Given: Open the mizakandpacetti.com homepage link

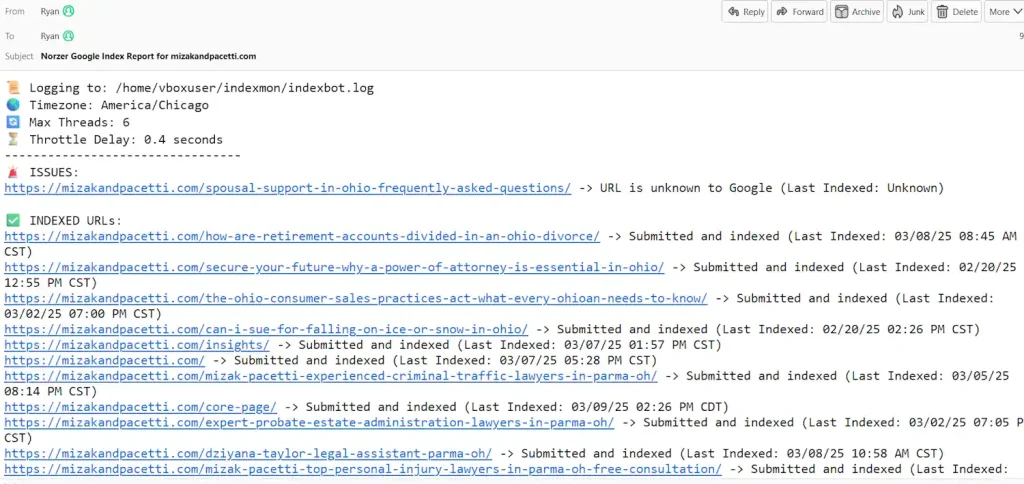Looking at the screenshot, I should tap(104, 360).
